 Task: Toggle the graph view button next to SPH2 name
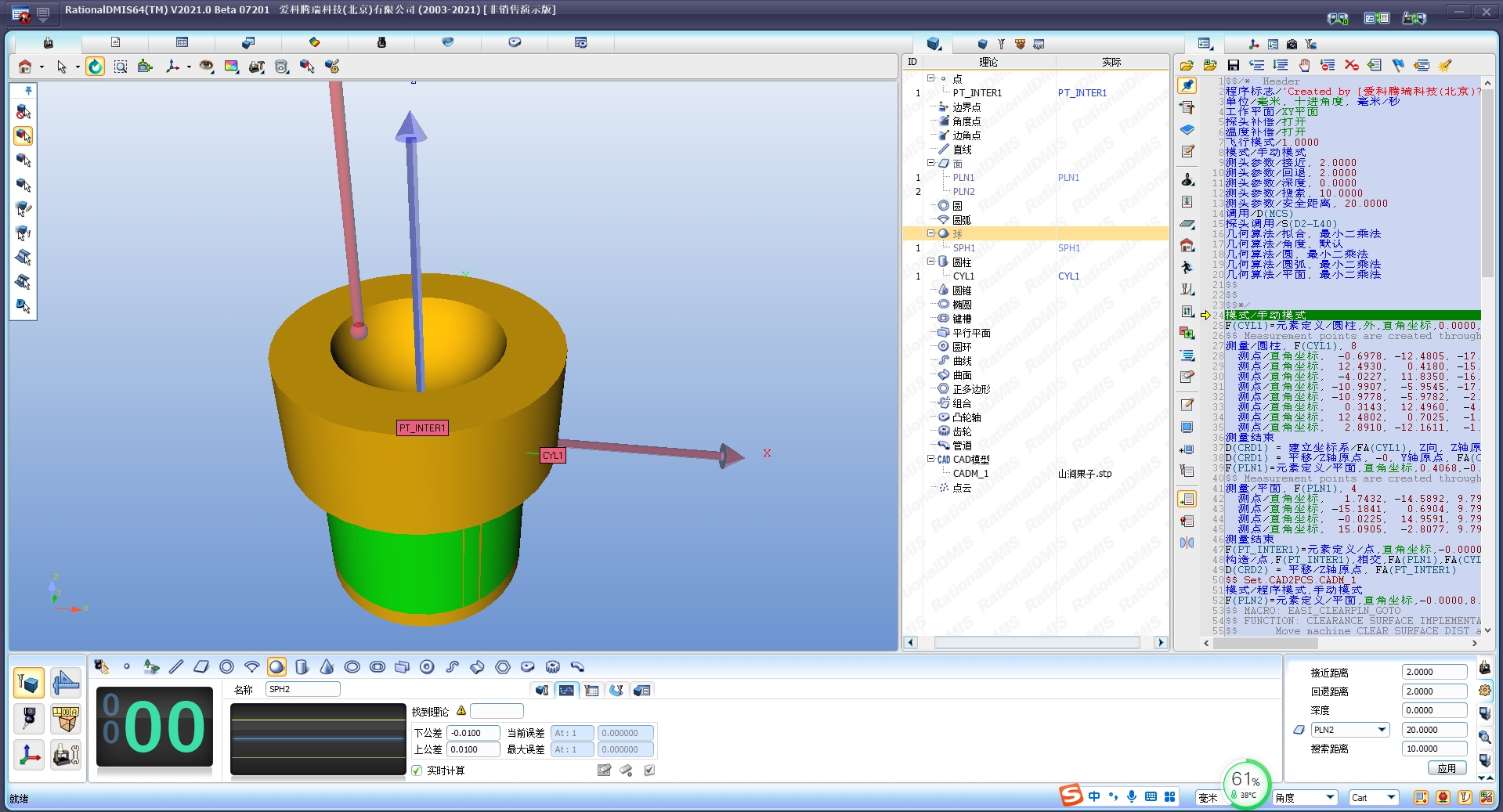coord(566,690)
